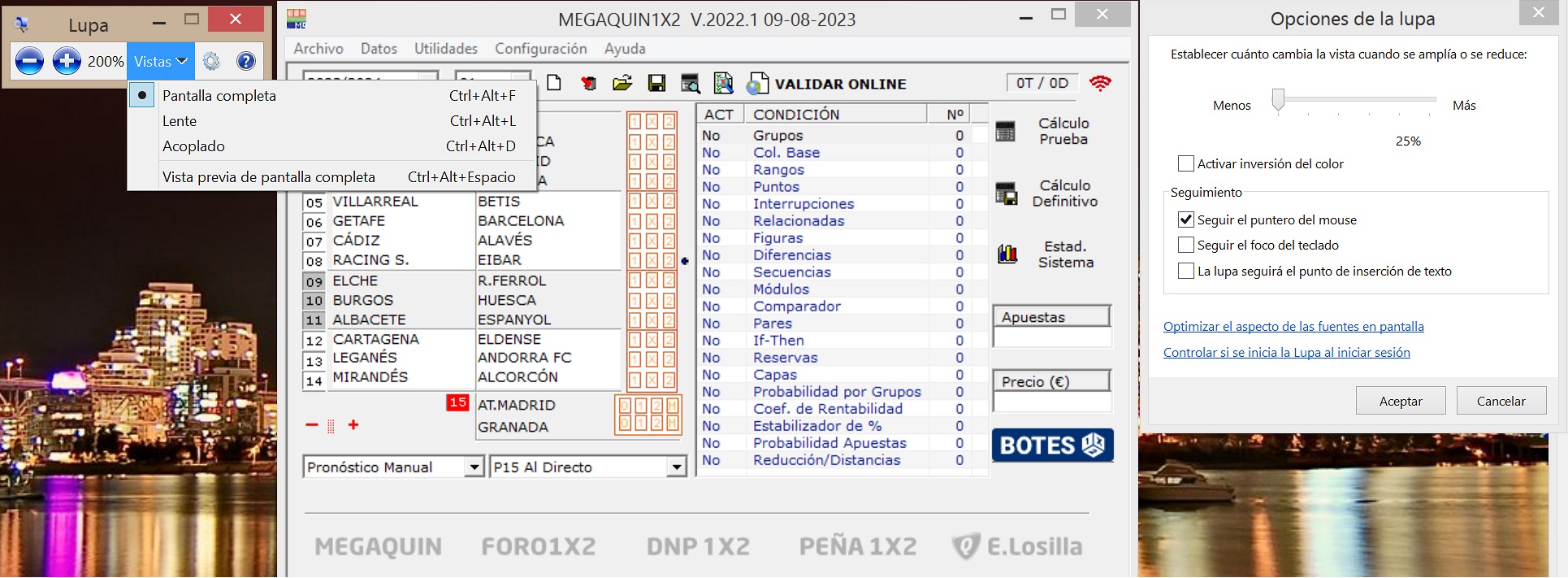
Task: Click the spreadsheet check toolbar icon
Action: pyautogui.click(x=723, y=83)
